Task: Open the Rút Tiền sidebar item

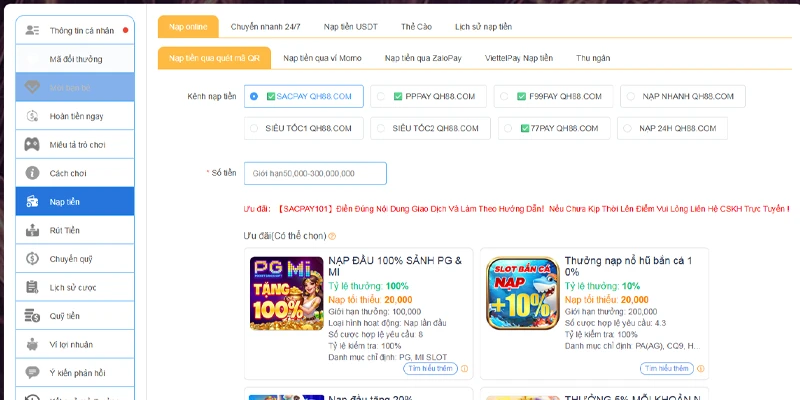Action: pyautogui.click(x=75, y=230)
